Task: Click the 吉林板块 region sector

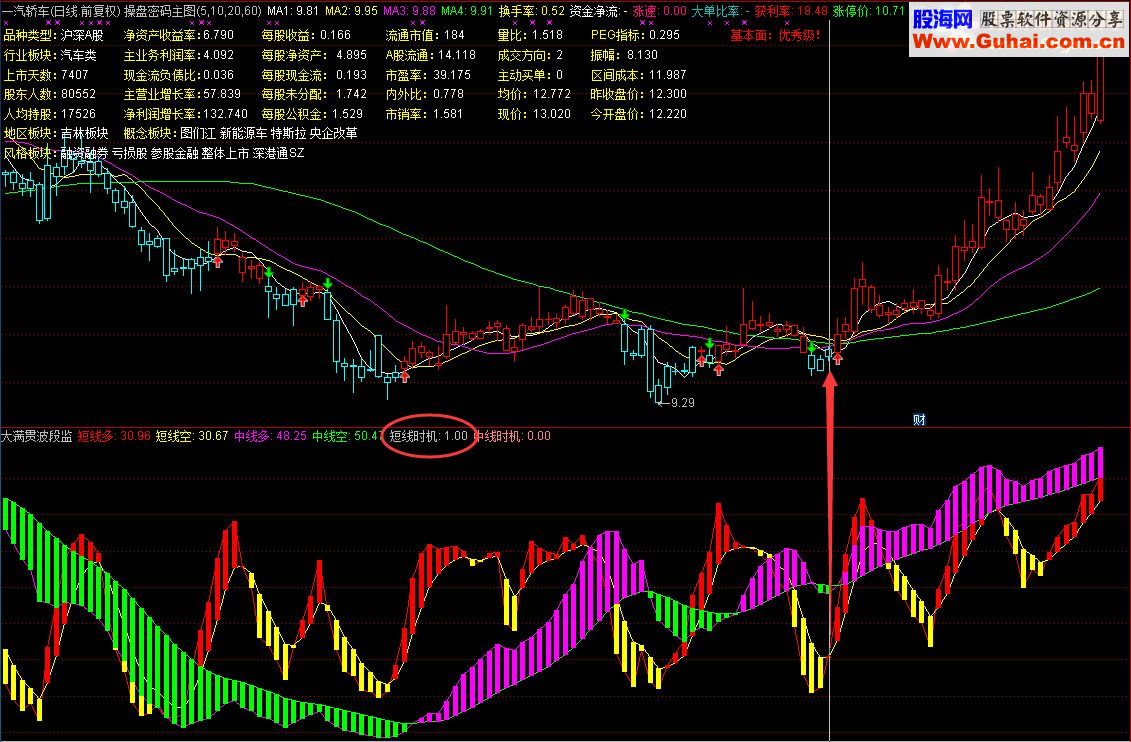Action: [84, 133]
